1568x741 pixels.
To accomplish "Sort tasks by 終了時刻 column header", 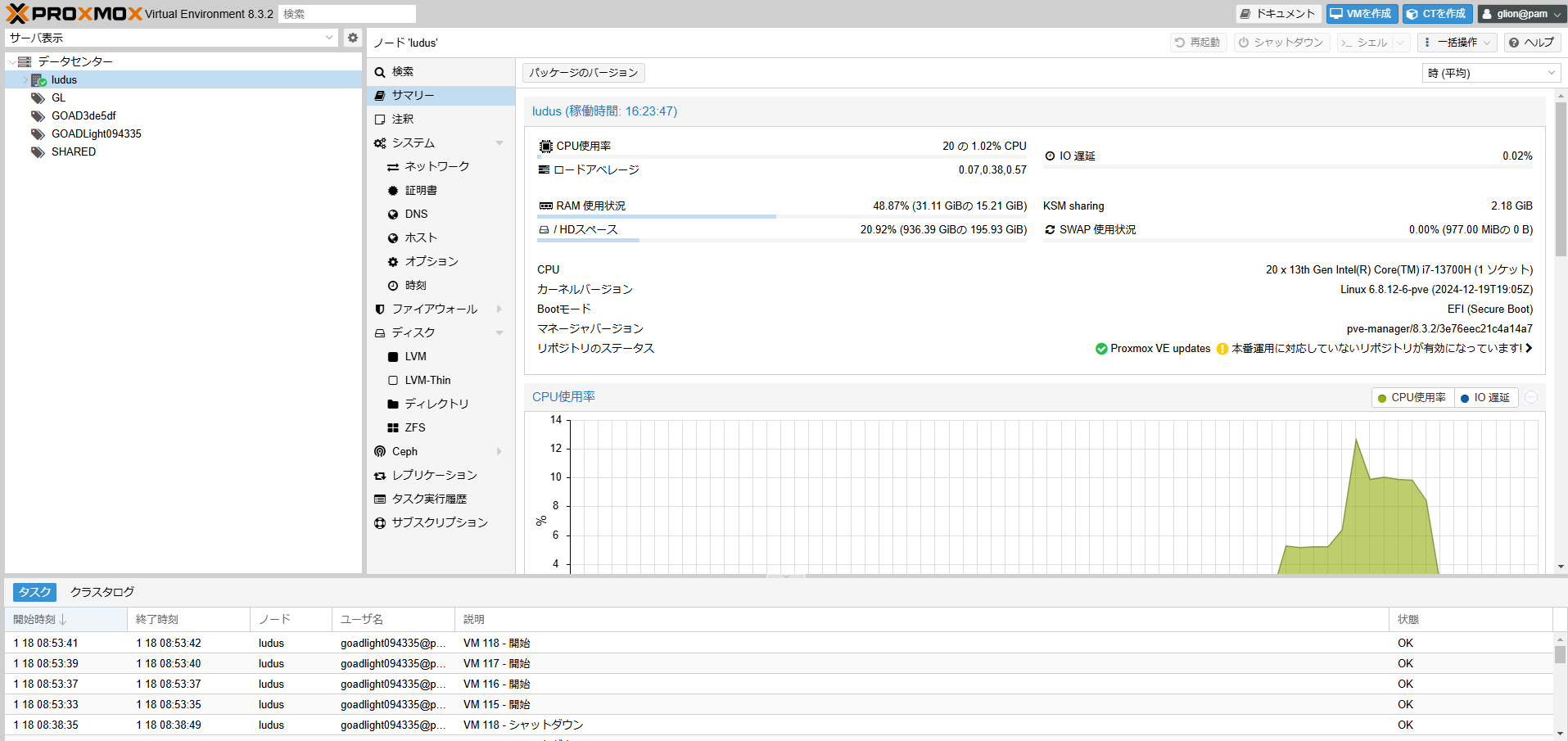I will (x=188, y=620).
